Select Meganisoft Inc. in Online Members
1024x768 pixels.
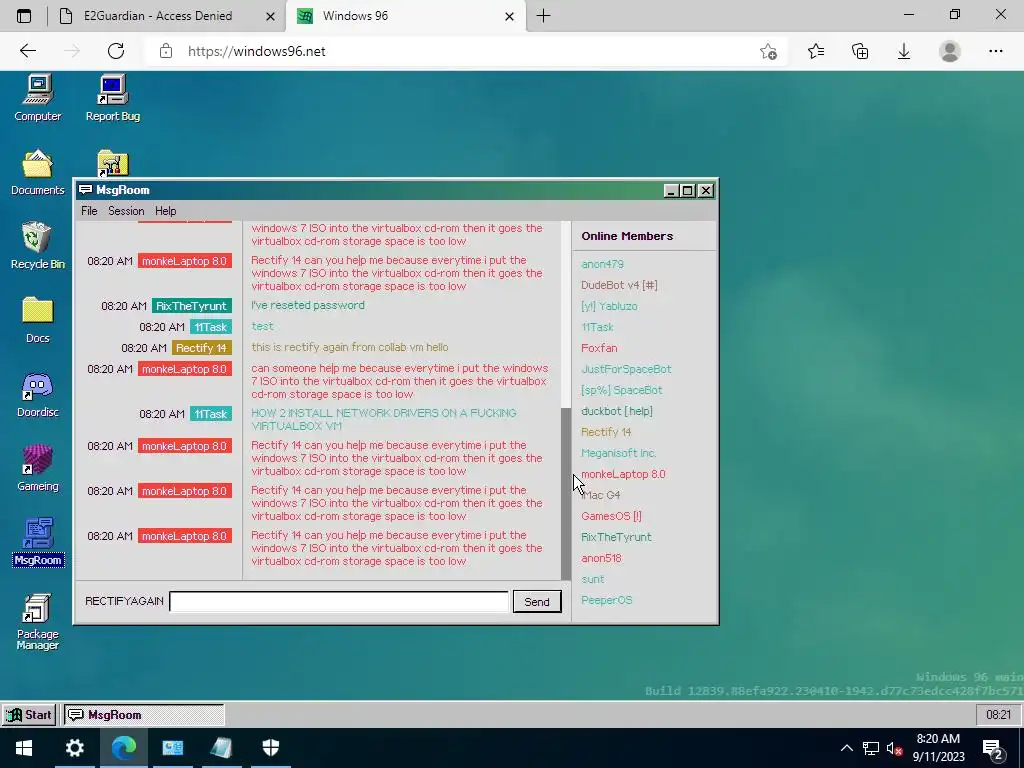click(618, 453)
